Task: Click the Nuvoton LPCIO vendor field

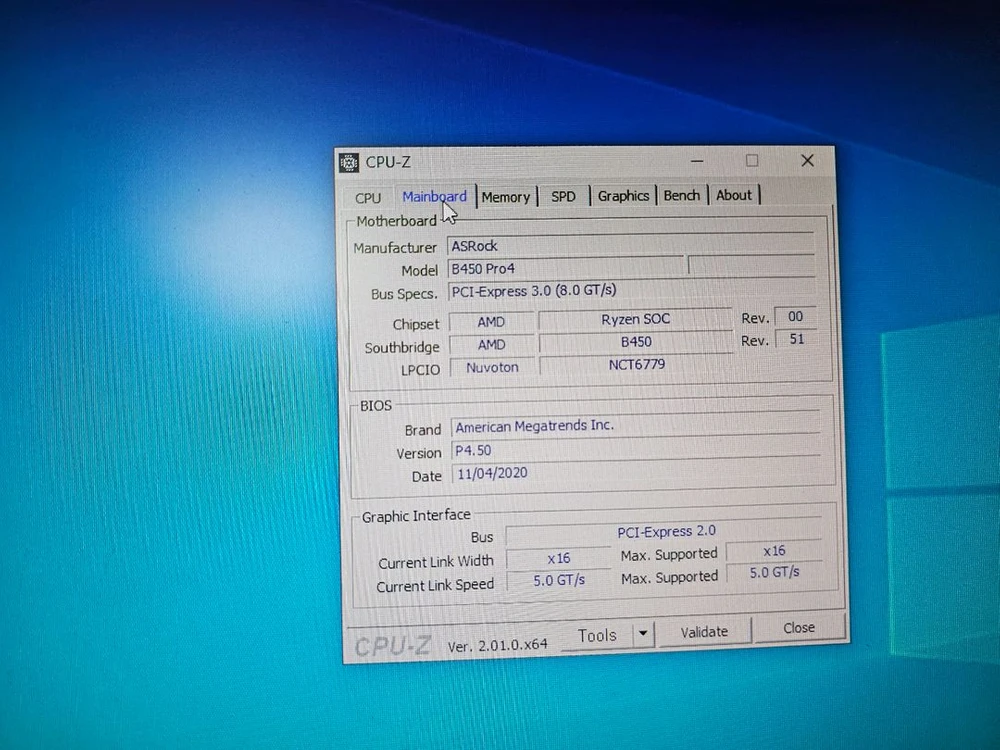Action: [492, 367]
